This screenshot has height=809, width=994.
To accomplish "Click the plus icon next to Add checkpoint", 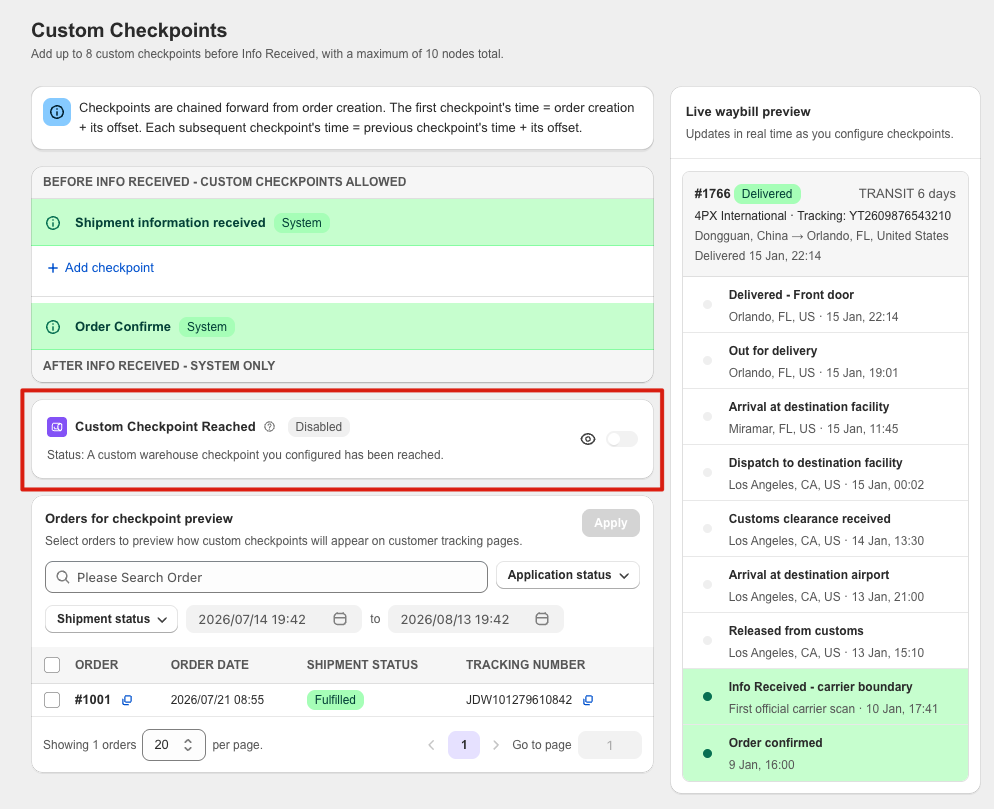I will [53, 268].
